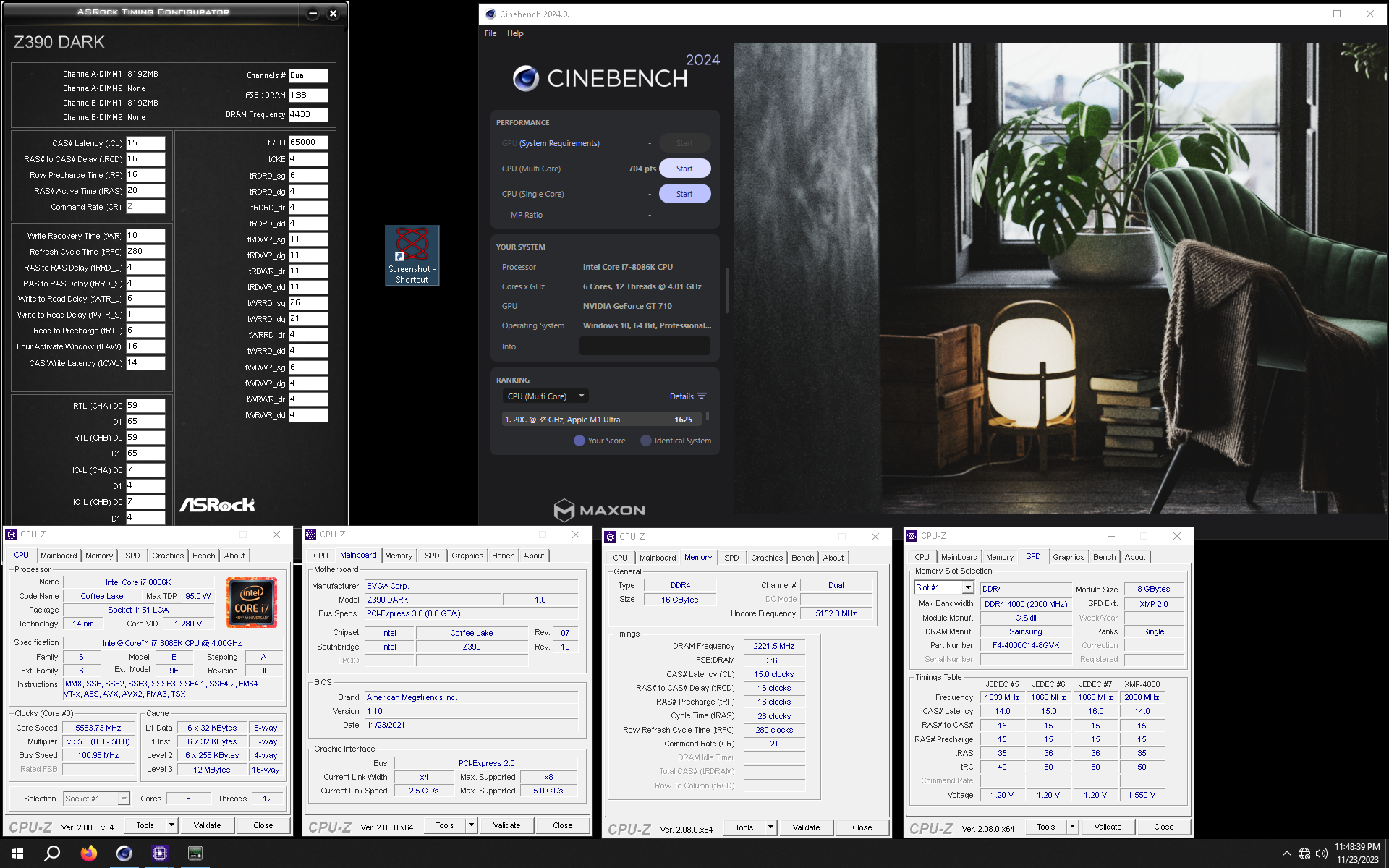Viewport: 1389px width, 868px height.
Task: Click the MAXON logo in Cinebench
Action: [x=600, y=510]
